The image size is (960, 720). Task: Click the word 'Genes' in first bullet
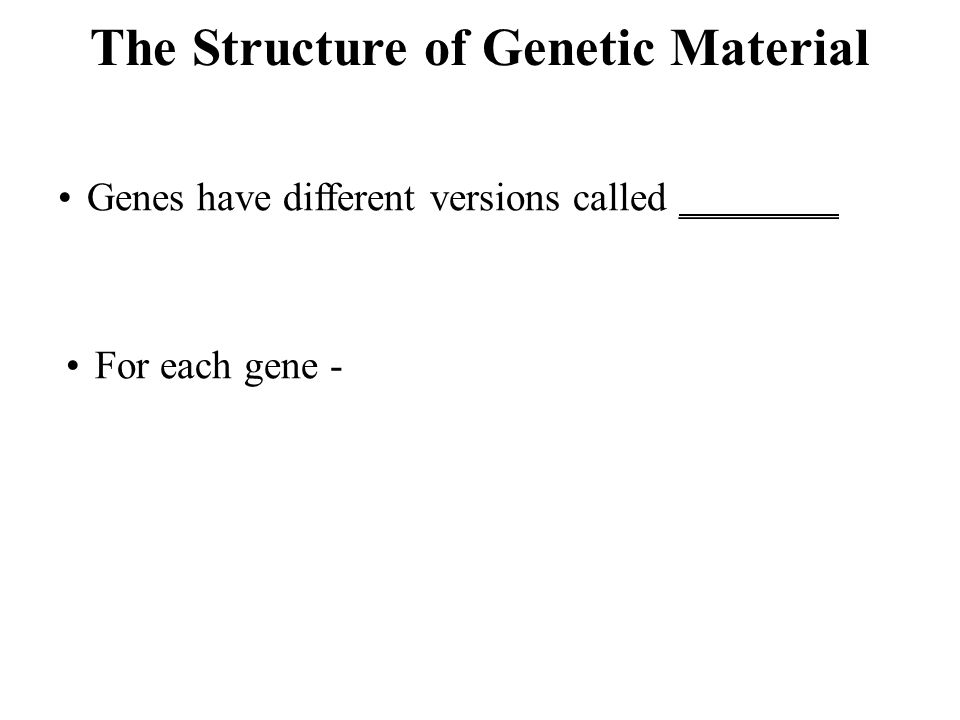coord(135,198)
